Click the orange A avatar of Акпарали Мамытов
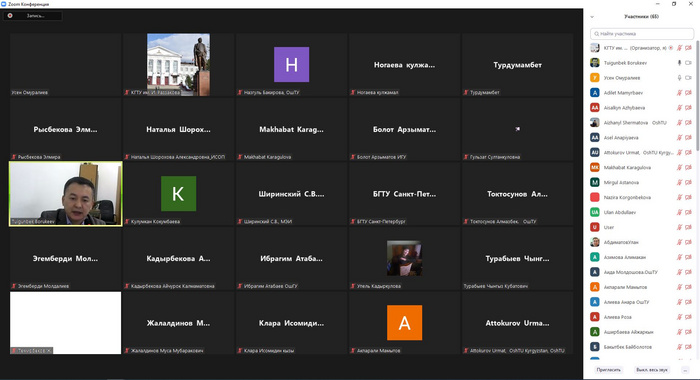The height and width of the screenshot is (380, 700). (404, 322)
